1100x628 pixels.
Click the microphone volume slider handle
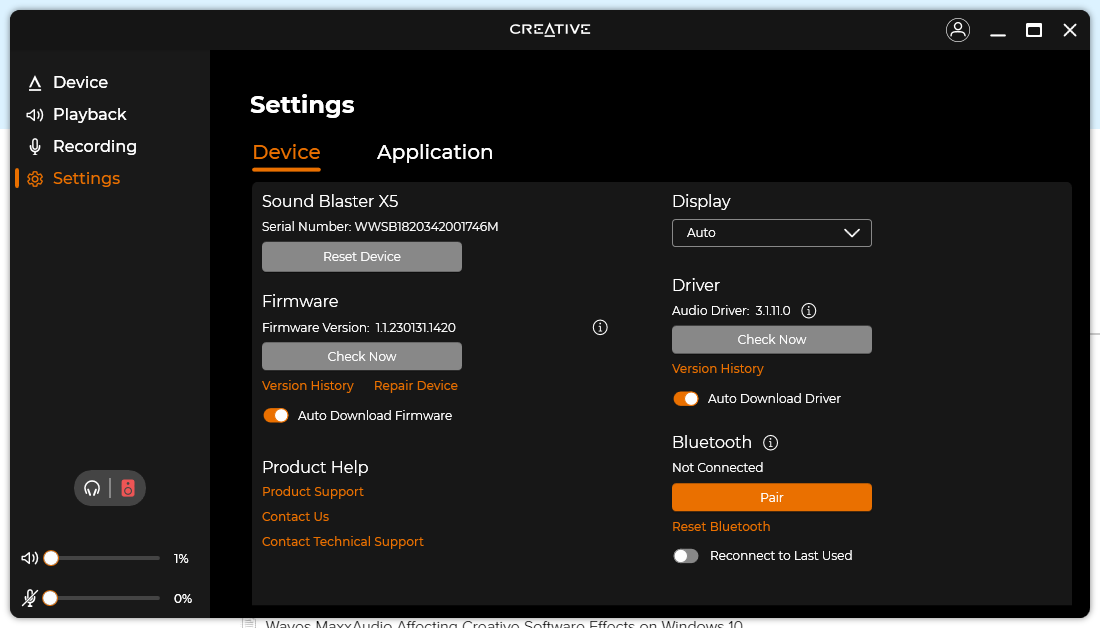[x=50, y=599]
